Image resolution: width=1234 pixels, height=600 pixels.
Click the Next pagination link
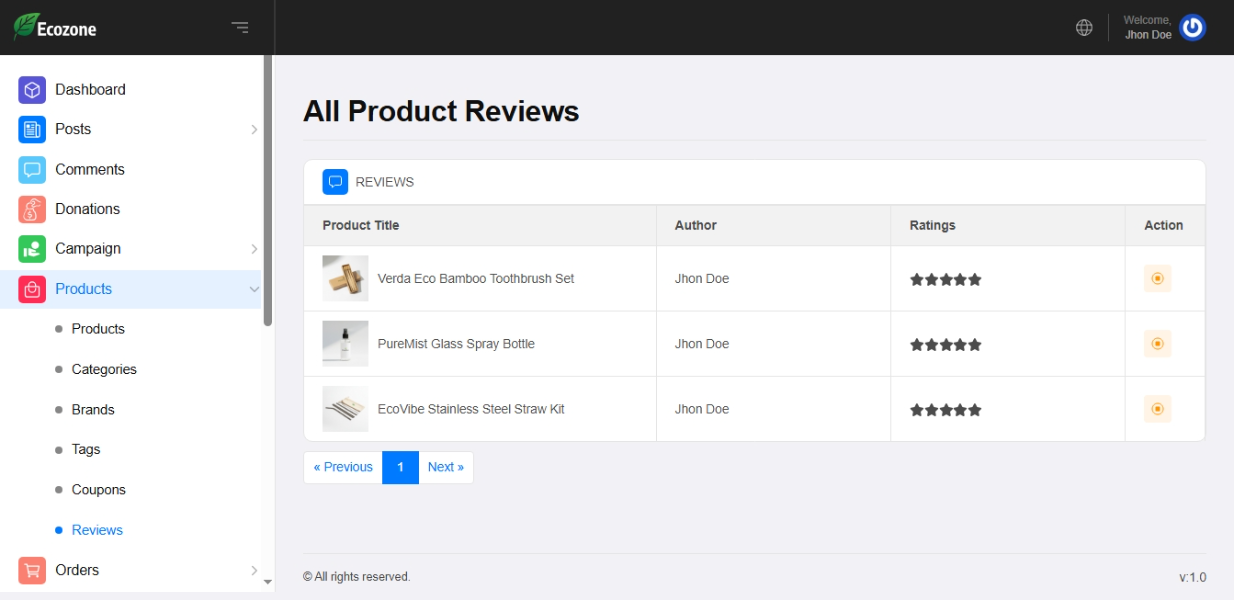pos(446,467)
